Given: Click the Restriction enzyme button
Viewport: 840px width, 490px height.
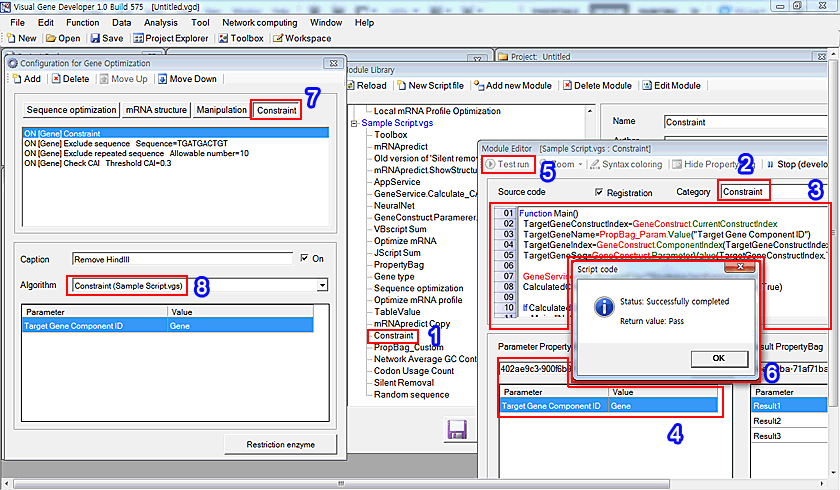Looking at the screenshot, I should [281, 444].
